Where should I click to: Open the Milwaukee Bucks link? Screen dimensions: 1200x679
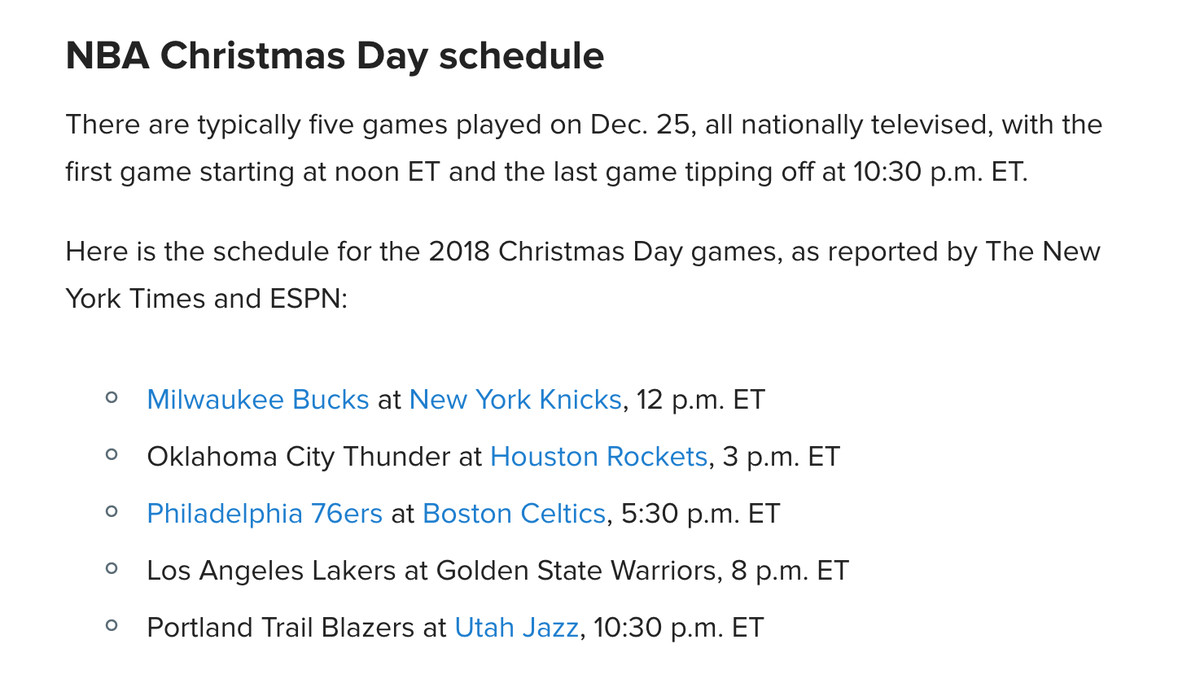pyautogui.click(x=258, y=400)
